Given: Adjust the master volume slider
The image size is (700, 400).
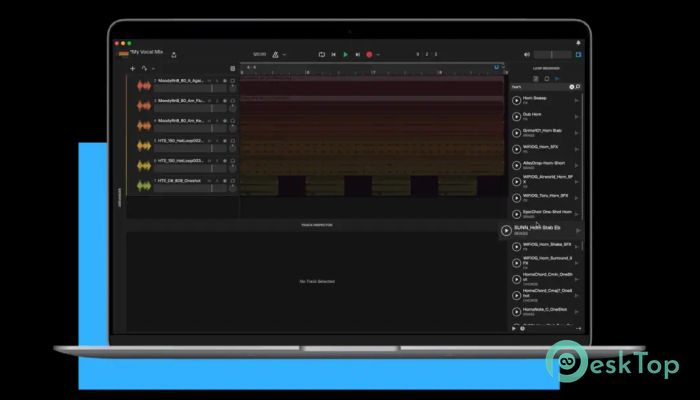Looking at the screenshot, I should [553, 54].
